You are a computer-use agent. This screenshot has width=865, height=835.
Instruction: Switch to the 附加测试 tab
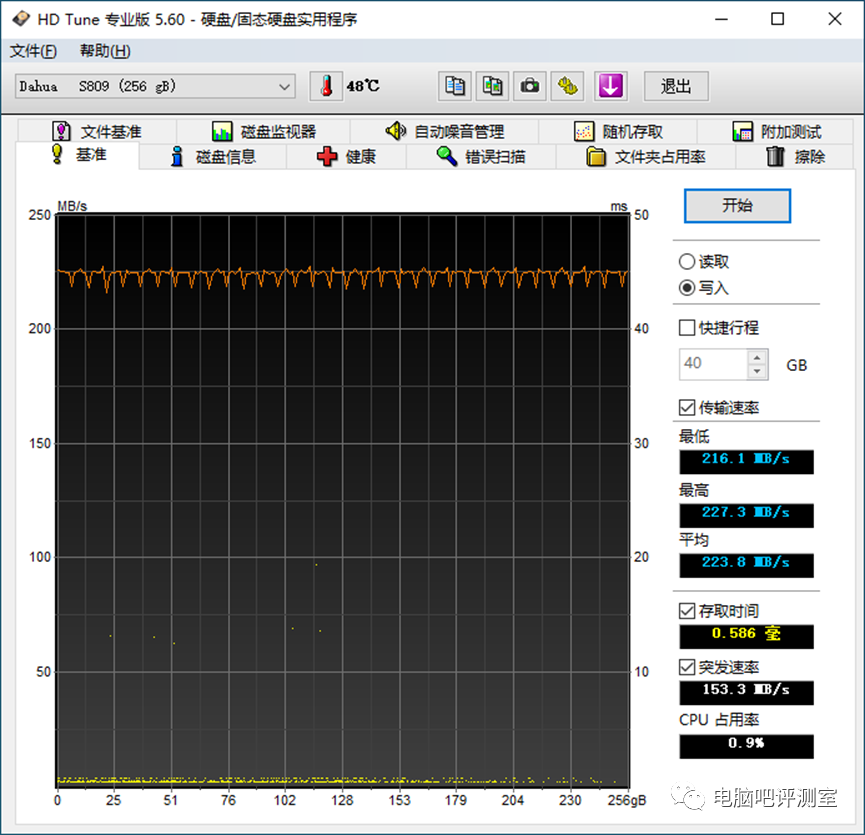click(x=776, y=132)
